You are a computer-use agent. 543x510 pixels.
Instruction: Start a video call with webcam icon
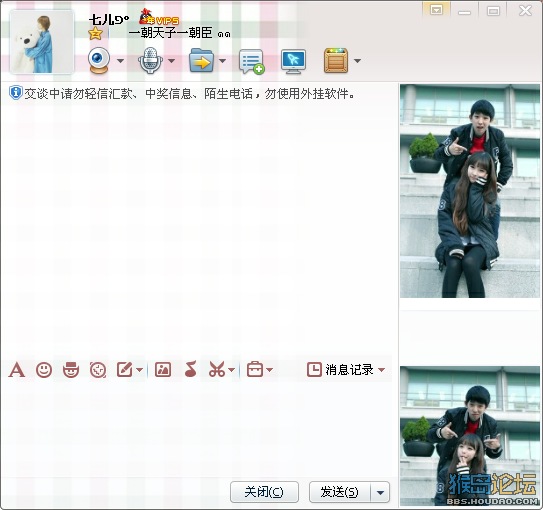pyautogui.click(x=99, y=60)
